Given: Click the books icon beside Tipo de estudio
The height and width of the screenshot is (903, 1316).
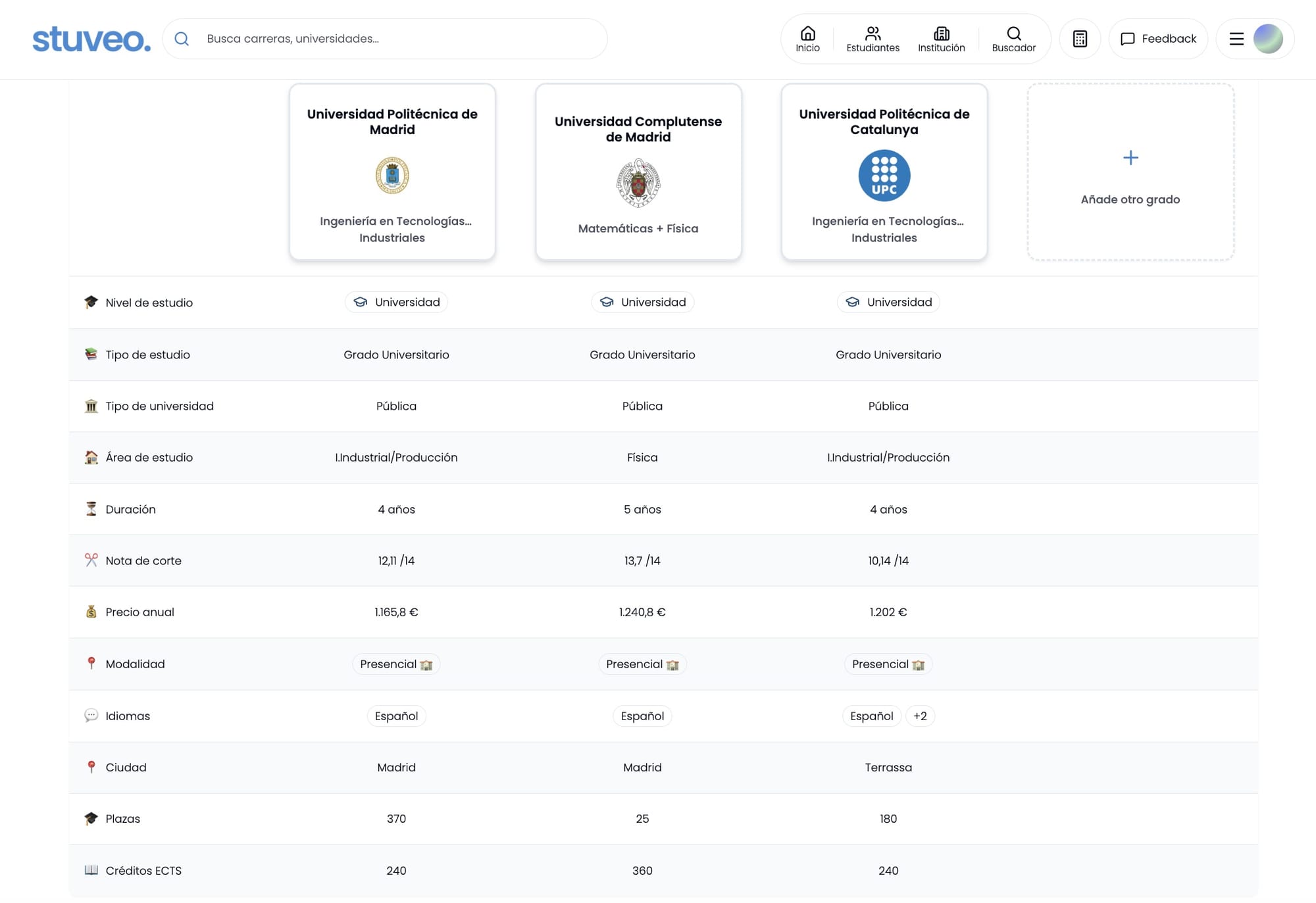Looking at the screenshot, I should [x=91, y=354].
